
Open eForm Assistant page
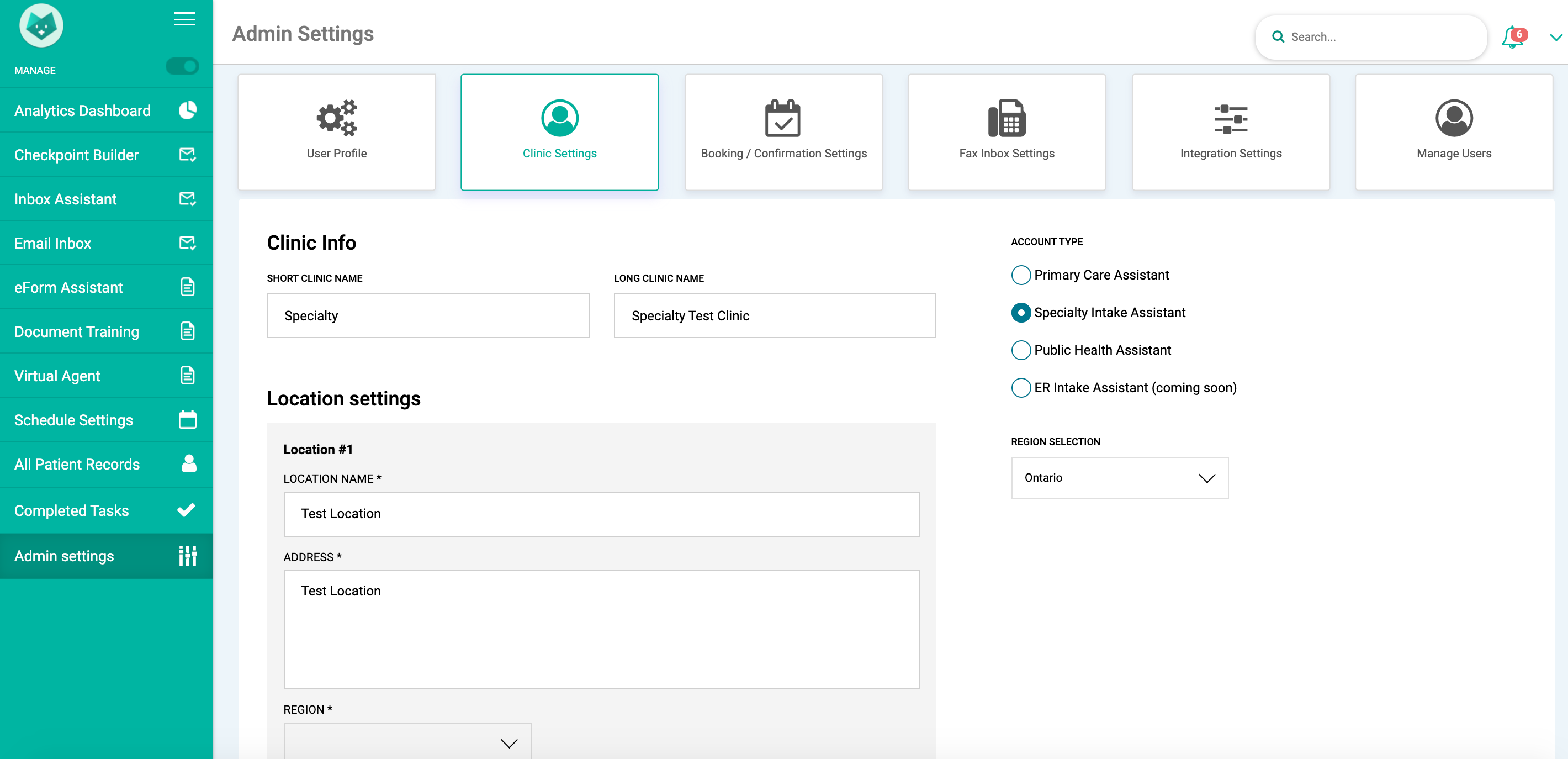[107, 287]
